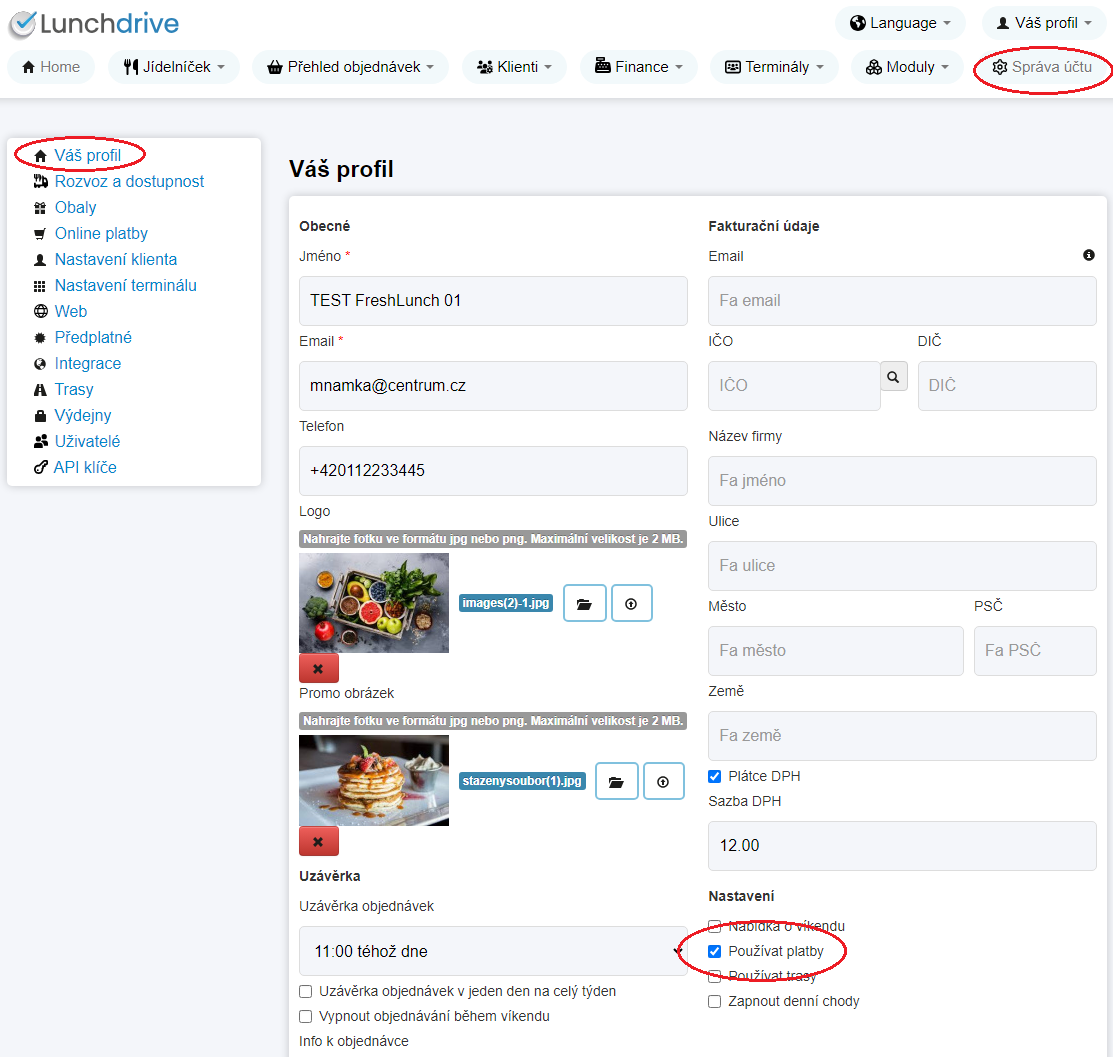Click the Sazba DPH field showing 12.00
This screenshot has height=1057, width=1113.
tap(902, 846)
